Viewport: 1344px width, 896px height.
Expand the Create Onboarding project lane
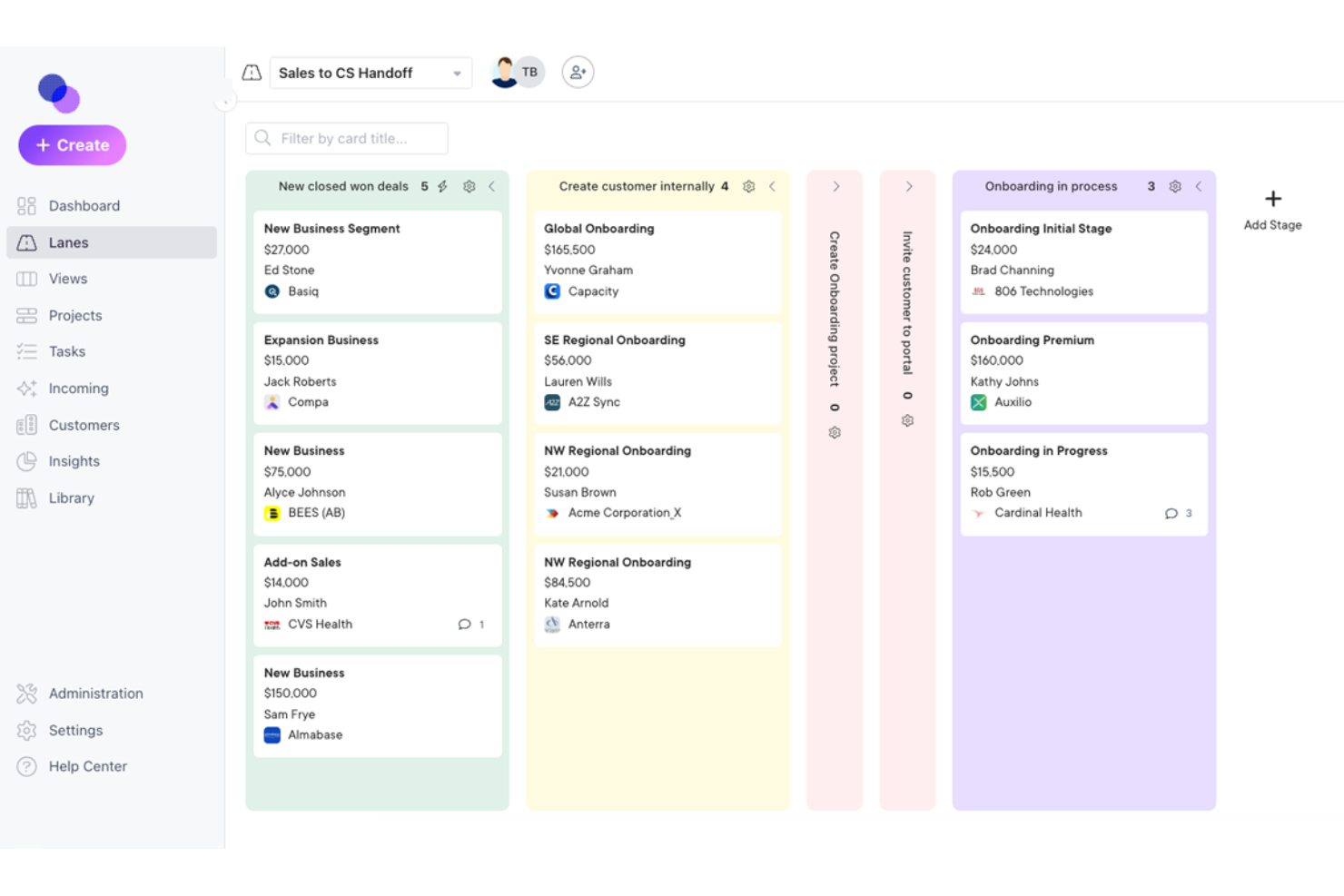pyautogui.click(x=834, y=186)
